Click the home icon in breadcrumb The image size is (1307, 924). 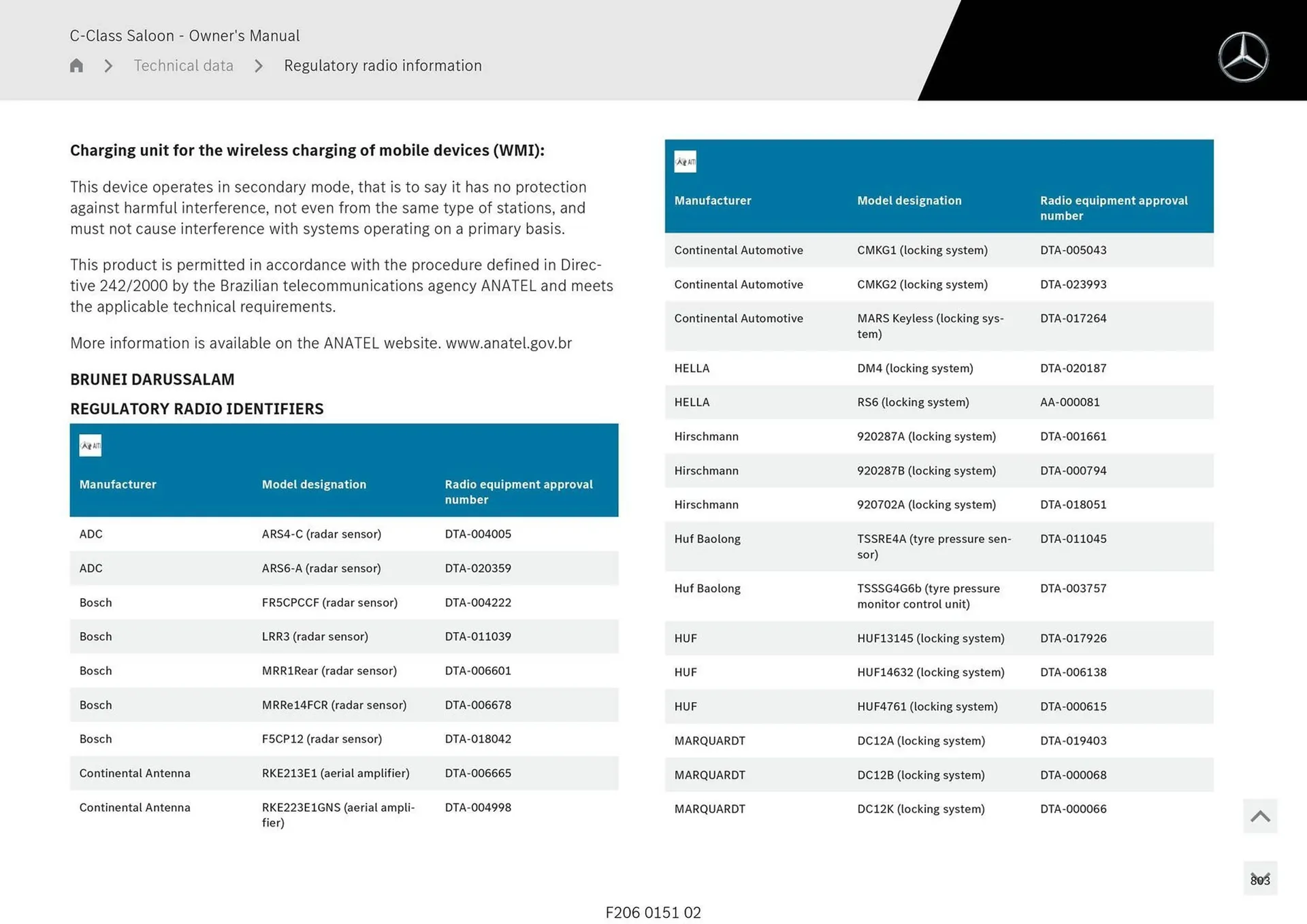coord(76,65)
